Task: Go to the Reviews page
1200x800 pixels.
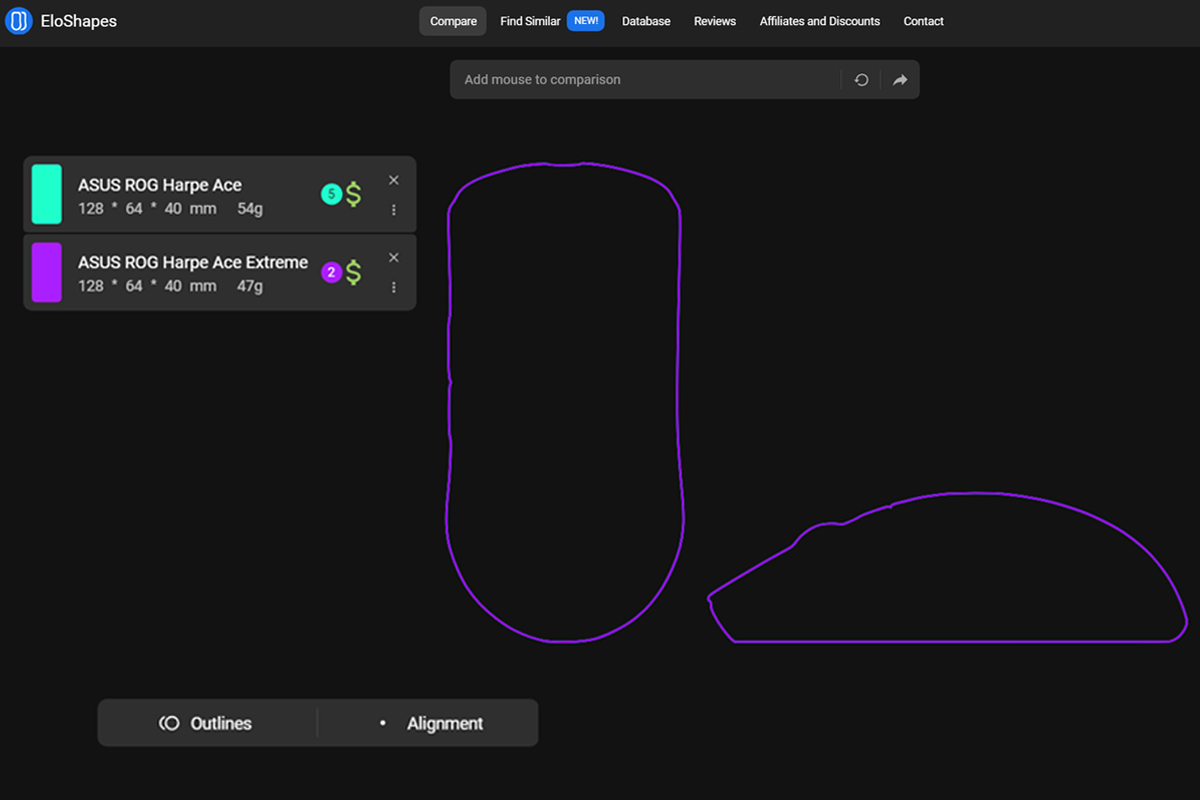Action: coord(715,21)
